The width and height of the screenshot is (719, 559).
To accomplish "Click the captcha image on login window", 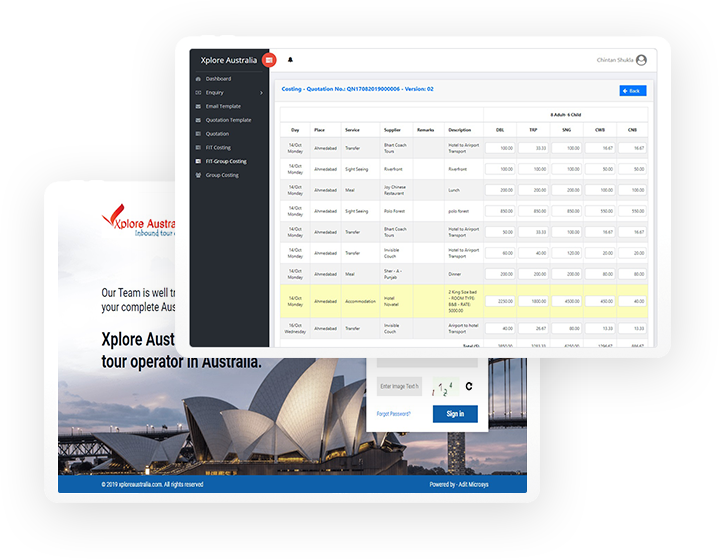I will pyautogui.click(x=444, y=387).
